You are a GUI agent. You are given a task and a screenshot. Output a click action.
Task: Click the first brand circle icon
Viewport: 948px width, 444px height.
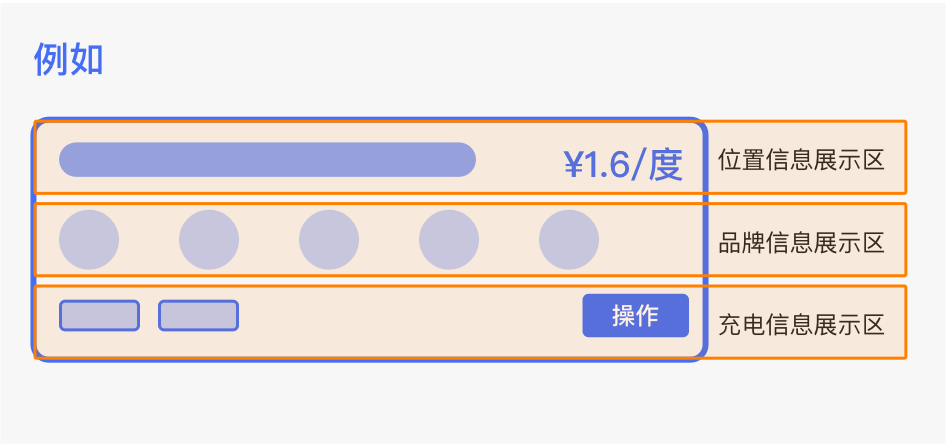tap(89, 240)
